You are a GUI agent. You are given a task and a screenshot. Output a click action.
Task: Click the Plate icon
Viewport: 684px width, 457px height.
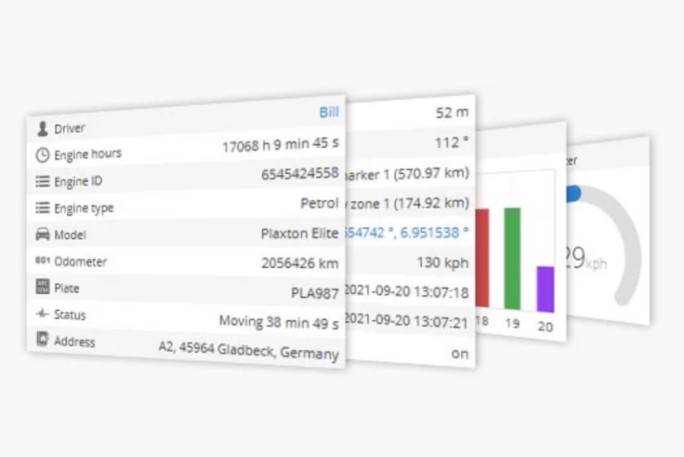[42, 287]
